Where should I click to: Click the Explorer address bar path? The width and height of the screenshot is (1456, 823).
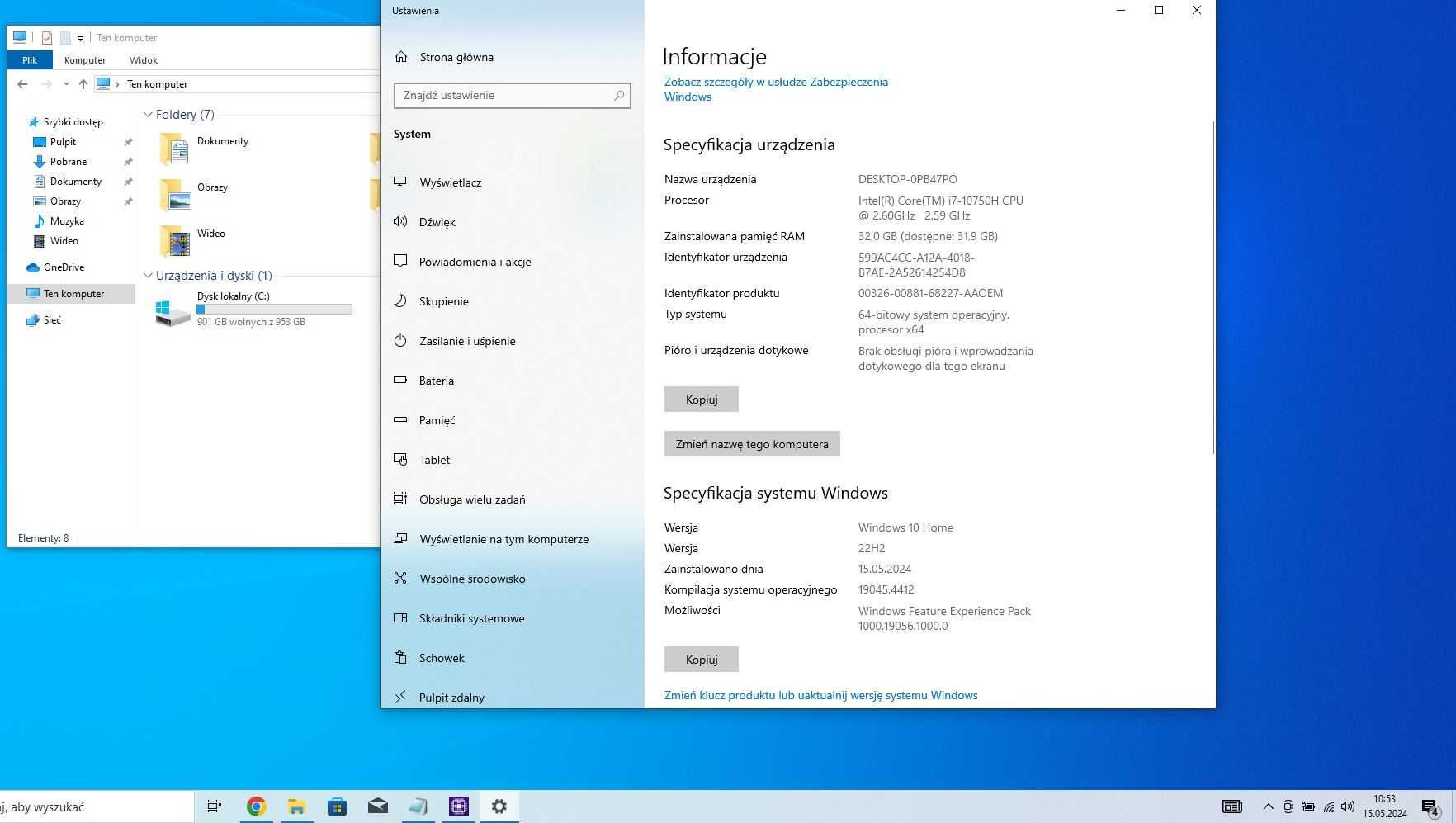pyautogui.click(x=236, y=84)
